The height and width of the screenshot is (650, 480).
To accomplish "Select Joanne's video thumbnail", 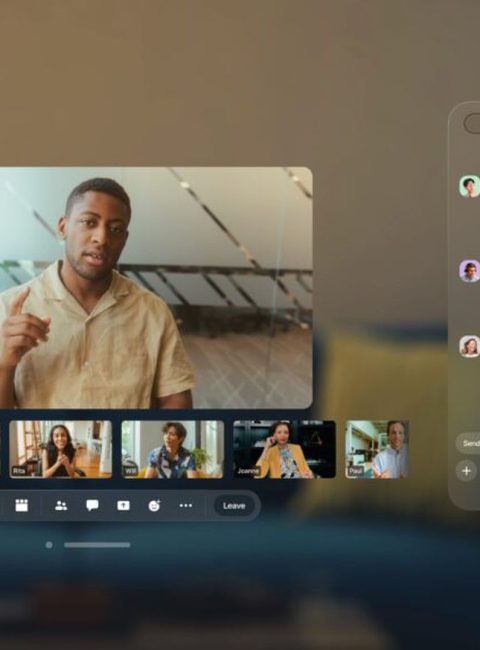I will (284, 449).
